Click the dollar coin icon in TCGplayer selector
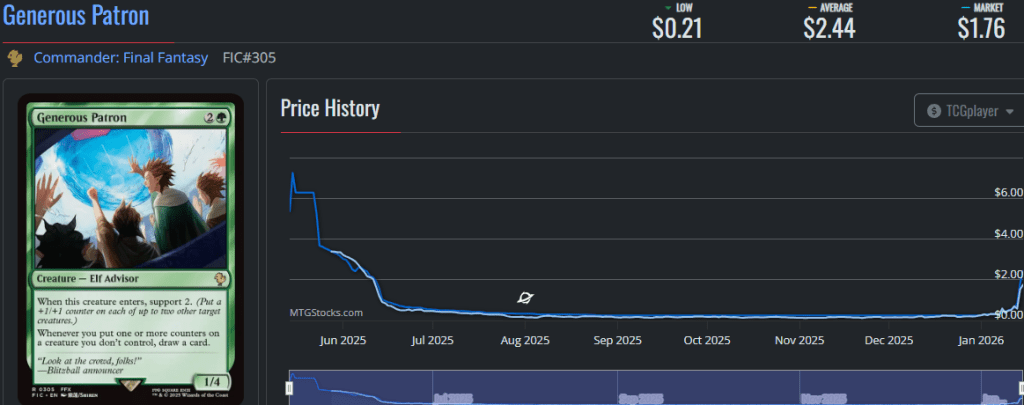Screen dimensions: 1024x405 (933, 111)
